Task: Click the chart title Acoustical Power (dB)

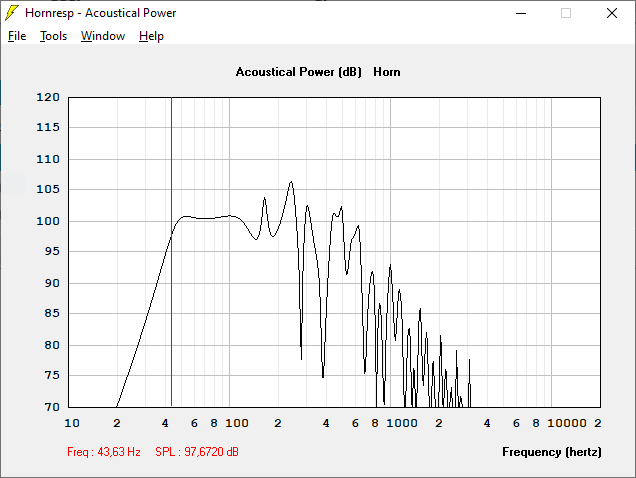Action: 298,72
